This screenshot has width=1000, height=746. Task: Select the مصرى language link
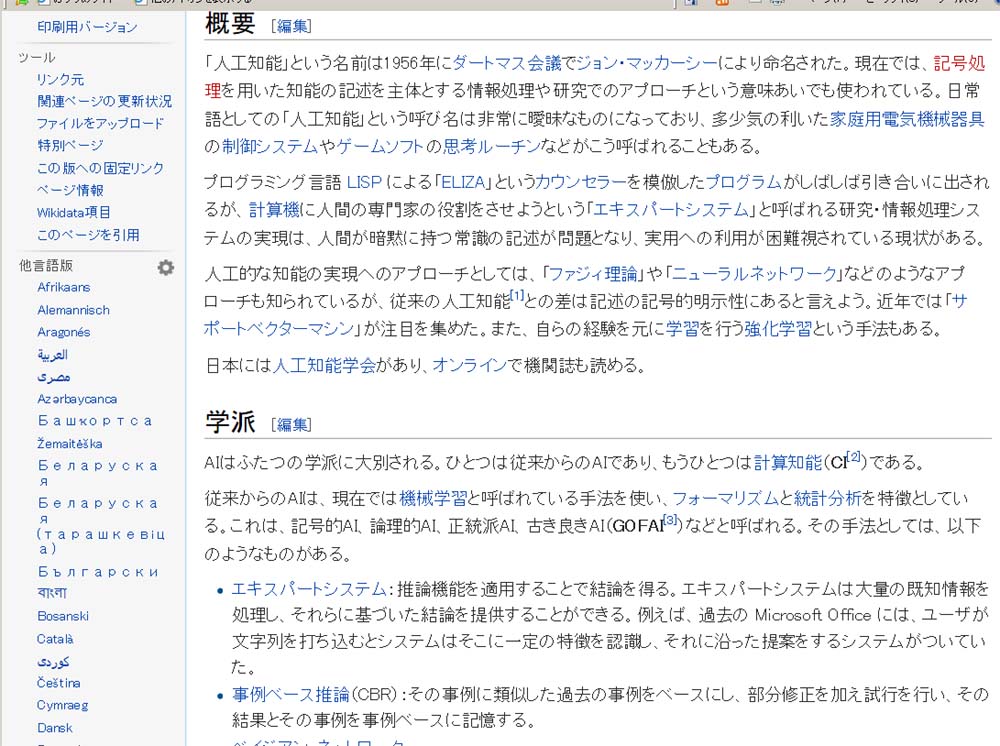[54, 377]
